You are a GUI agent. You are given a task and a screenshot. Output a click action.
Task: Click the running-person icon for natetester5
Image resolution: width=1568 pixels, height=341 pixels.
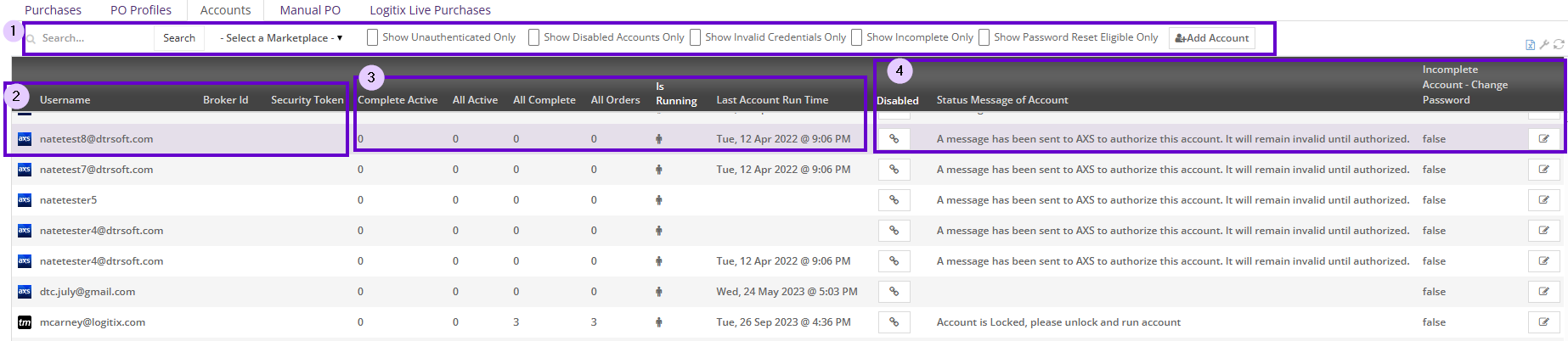point(658,200)
